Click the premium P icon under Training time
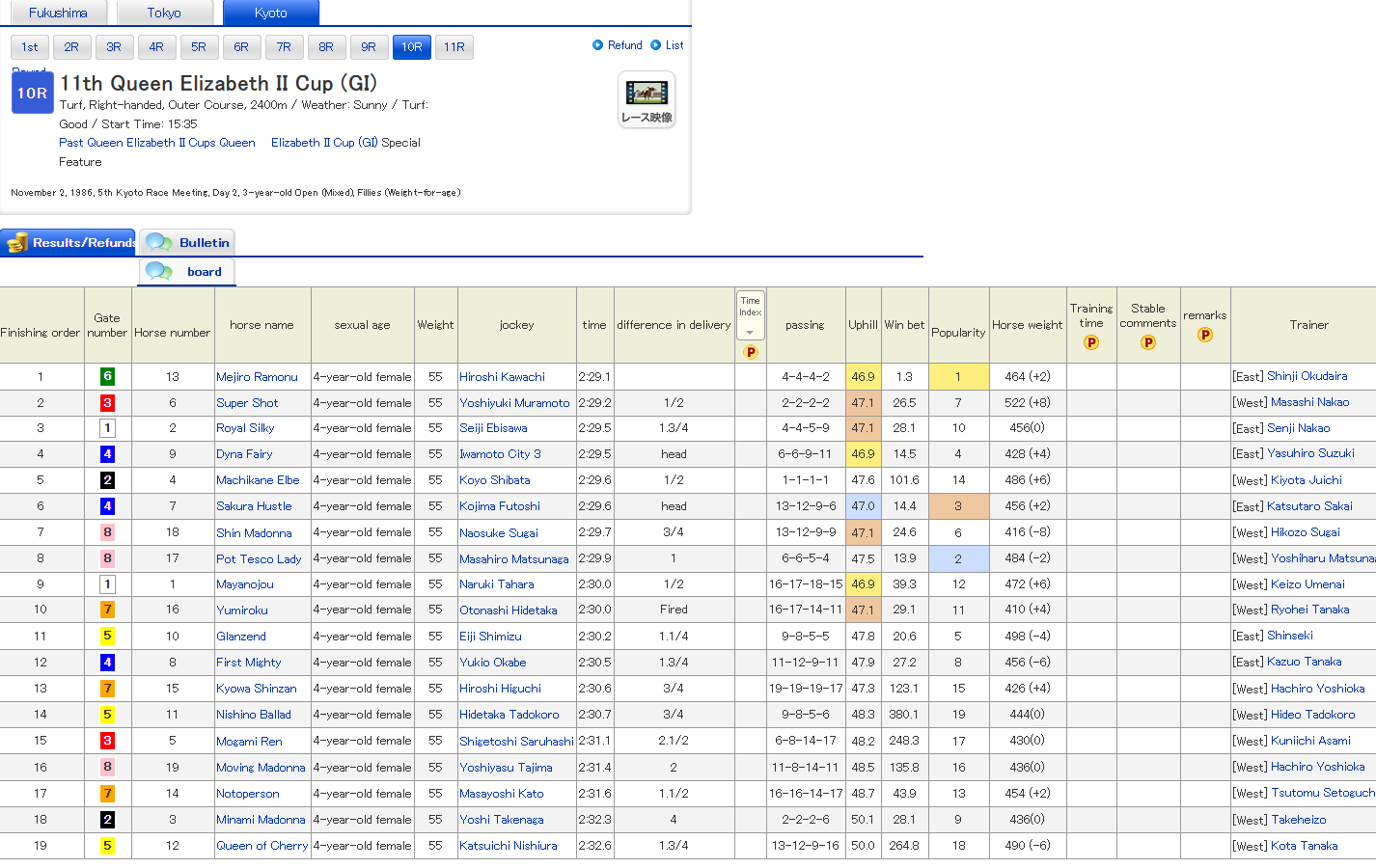The width and height of the screenshot is (1376, 868). [x=1091, y=342]
